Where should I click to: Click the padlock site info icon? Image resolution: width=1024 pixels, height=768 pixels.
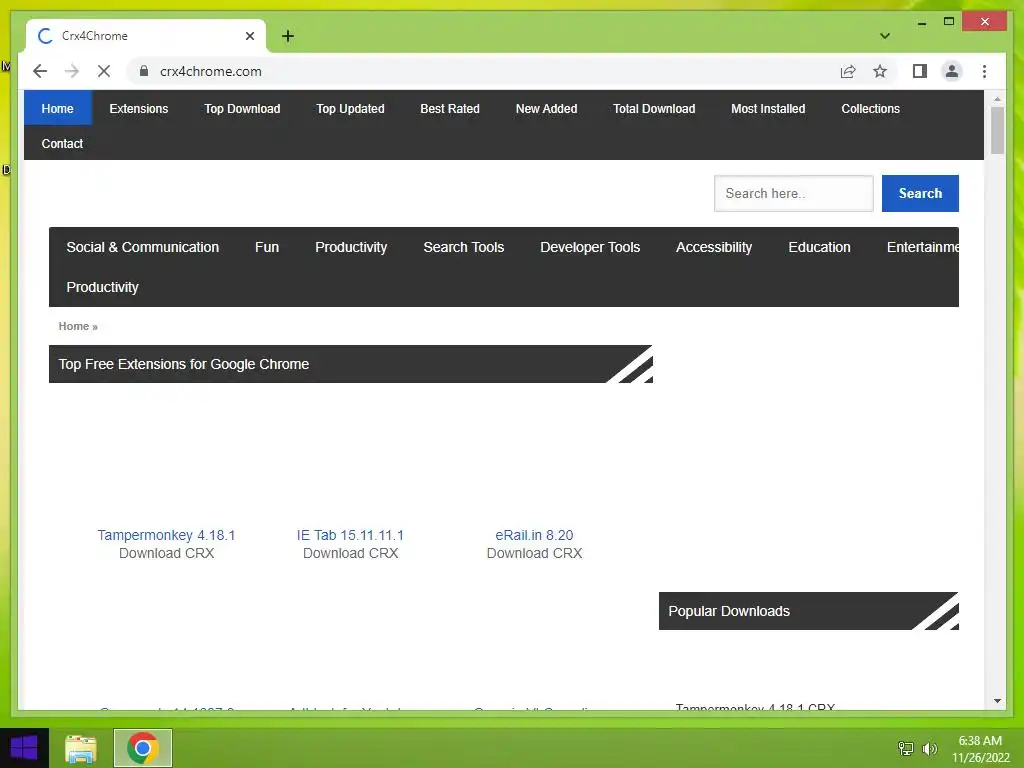click(x=144, y=71)
